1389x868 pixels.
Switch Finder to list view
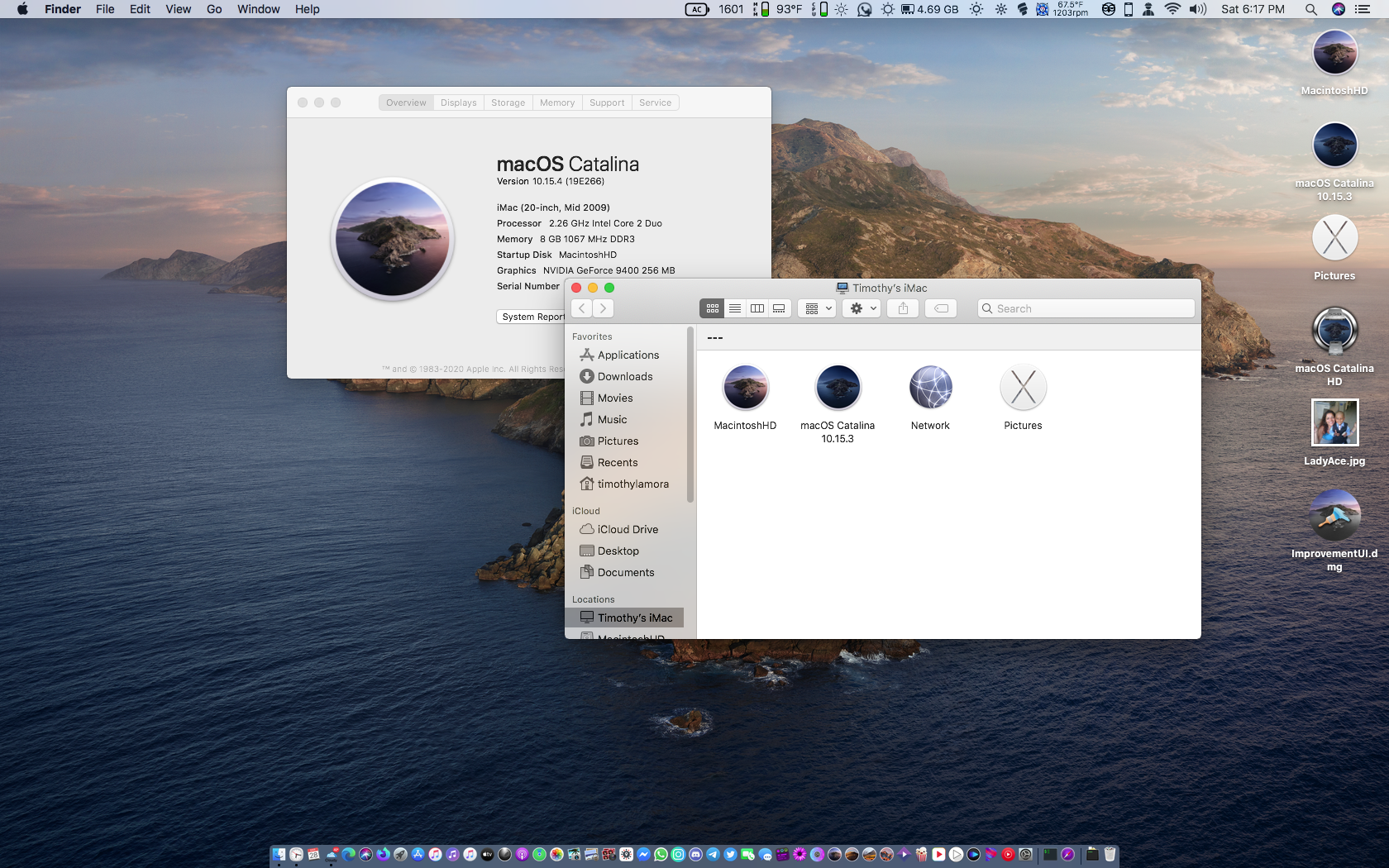tap(734, 308)
